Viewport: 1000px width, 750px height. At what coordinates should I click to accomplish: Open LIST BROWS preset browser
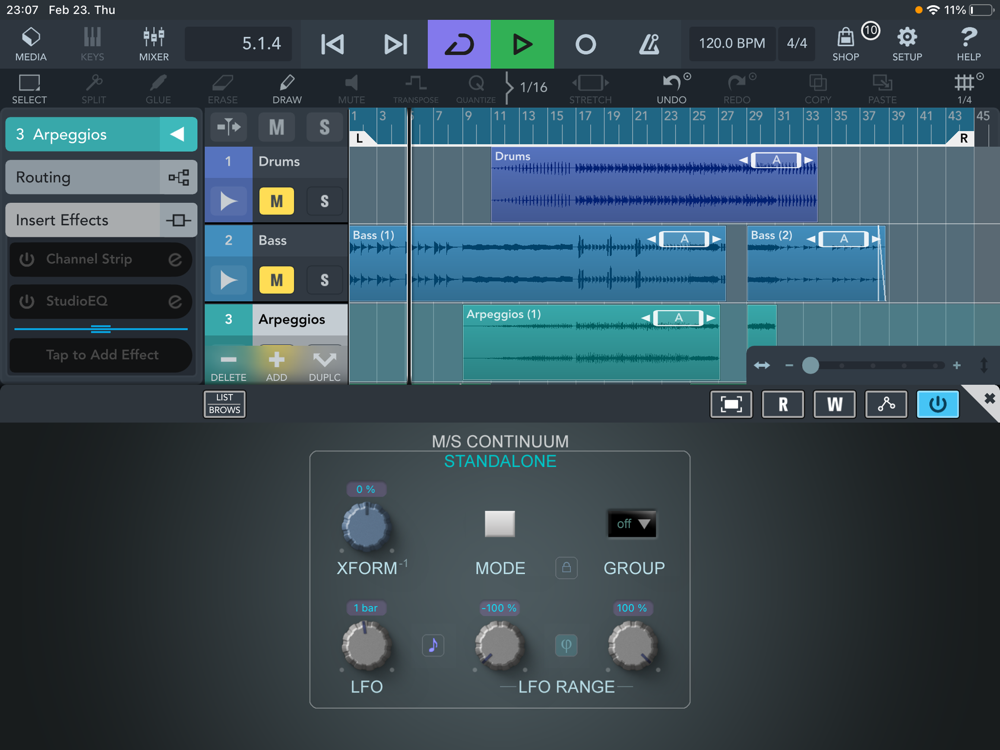[224, 404]
